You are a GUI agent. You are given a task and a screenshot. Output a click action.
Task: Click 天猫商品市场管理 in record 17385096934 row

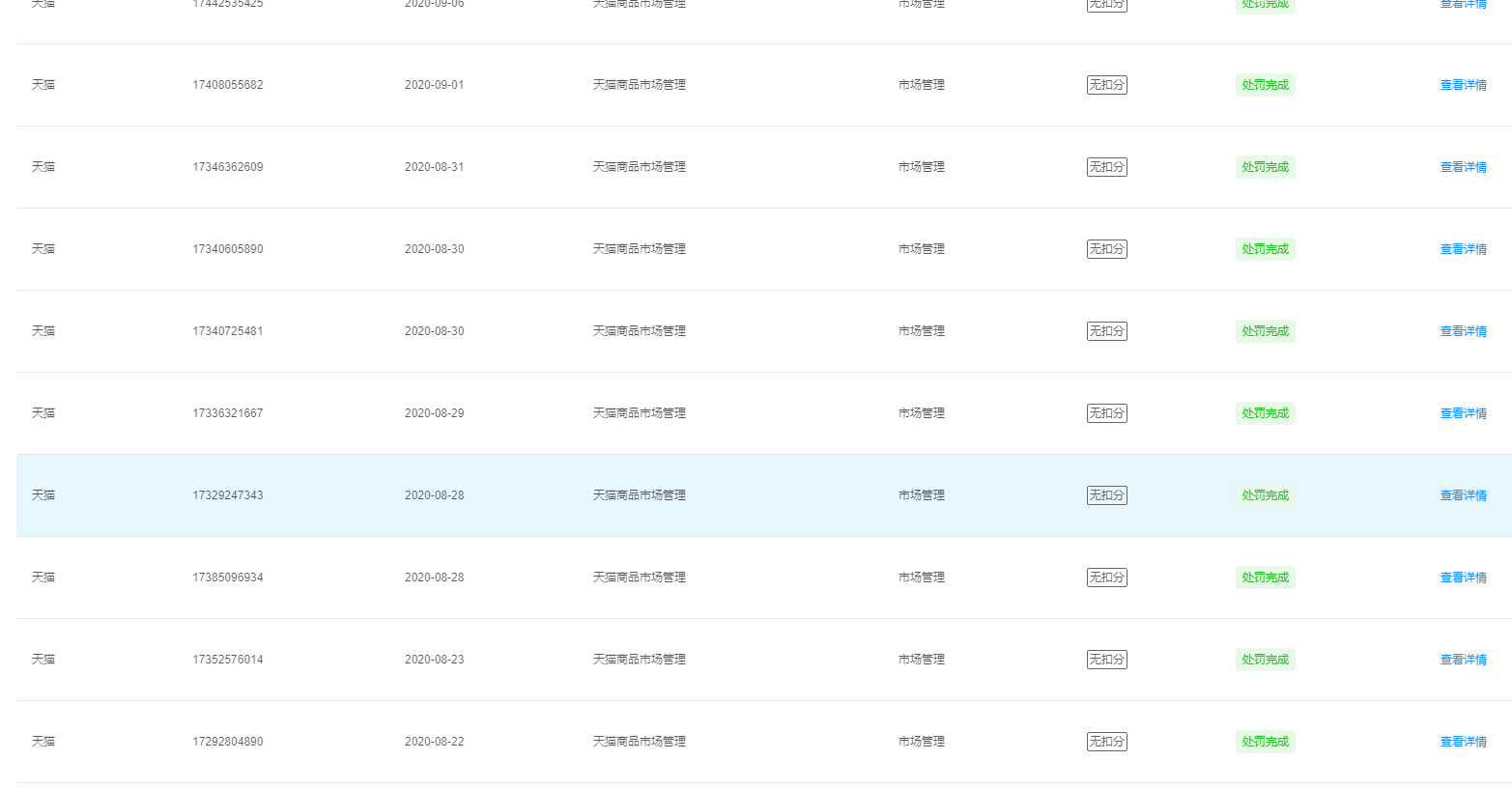point(639,578)
